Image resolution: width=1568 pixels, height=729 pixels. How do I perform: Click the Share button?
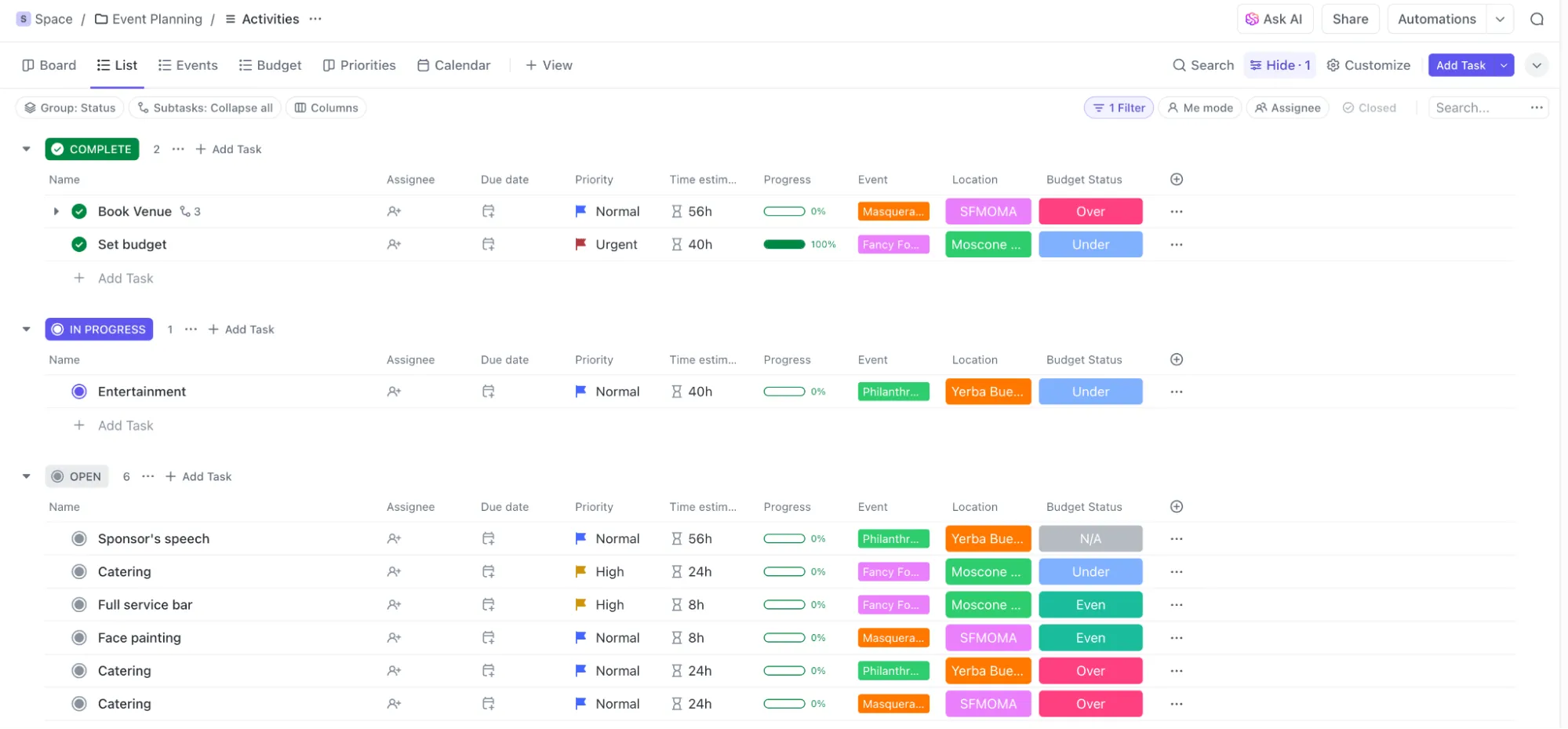(1350, 19)
